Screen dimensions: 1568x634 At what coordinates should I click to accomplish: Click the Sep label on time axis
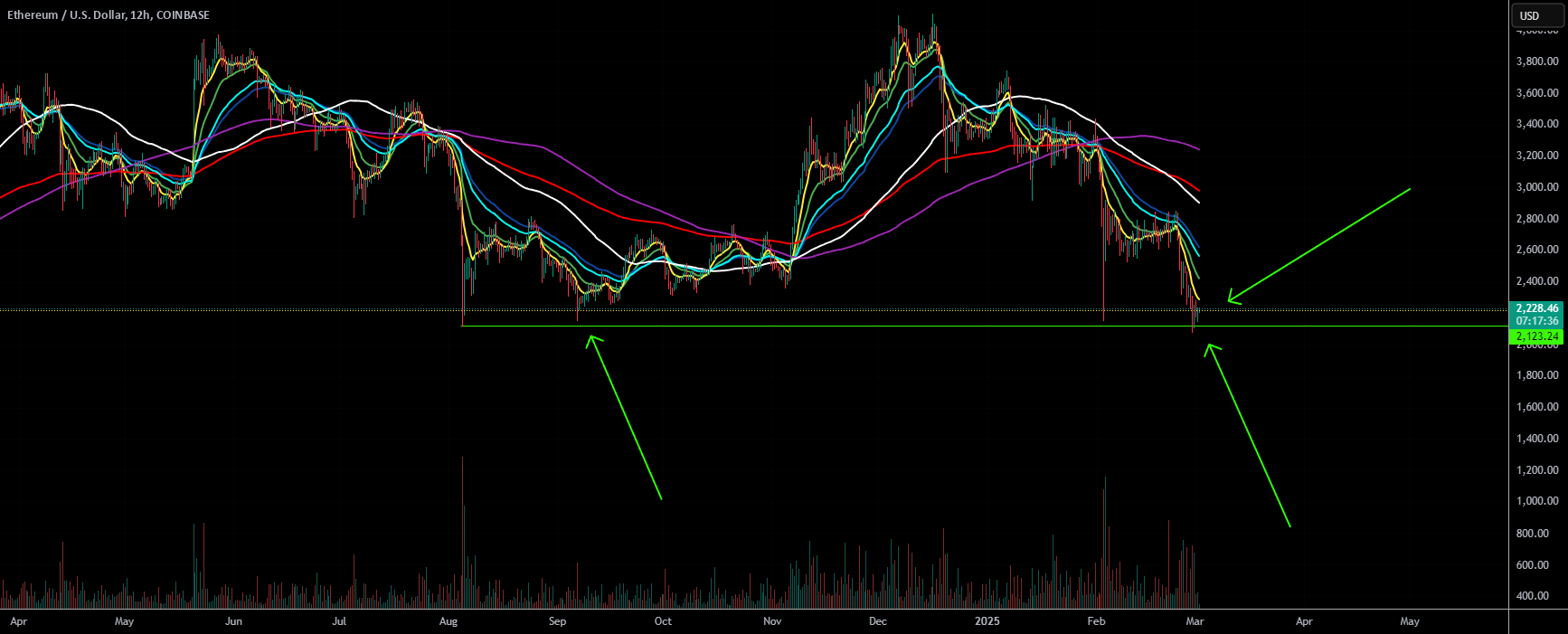tap(557, 621)
